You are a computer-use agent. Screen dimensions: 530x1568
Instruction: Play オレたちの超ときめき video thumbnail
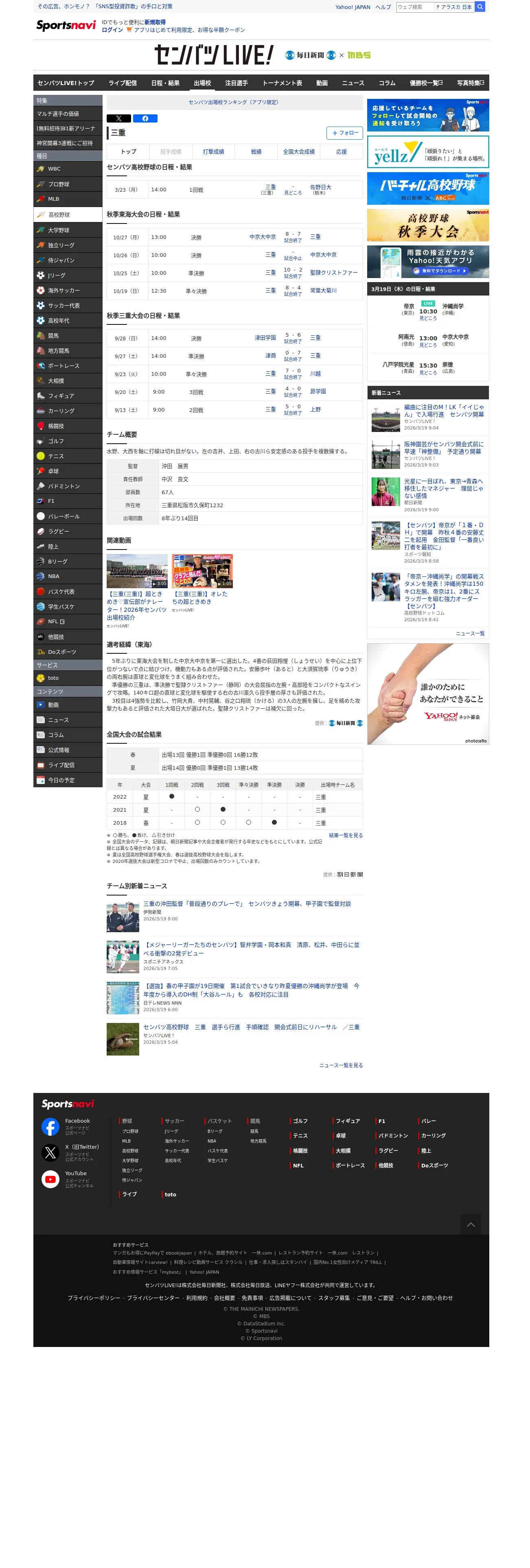[202, 571]
